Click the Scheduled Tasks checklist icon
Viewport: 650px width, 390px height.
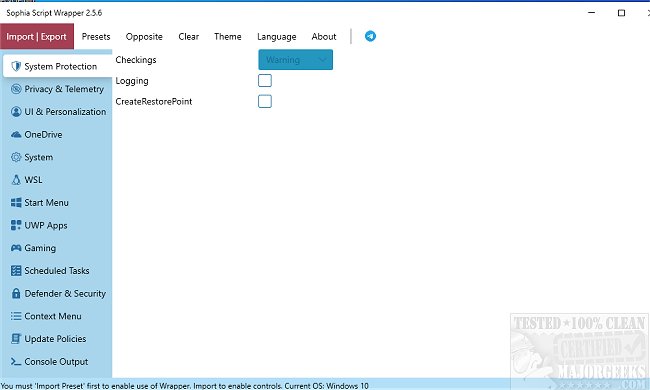[x=16, y=271]
